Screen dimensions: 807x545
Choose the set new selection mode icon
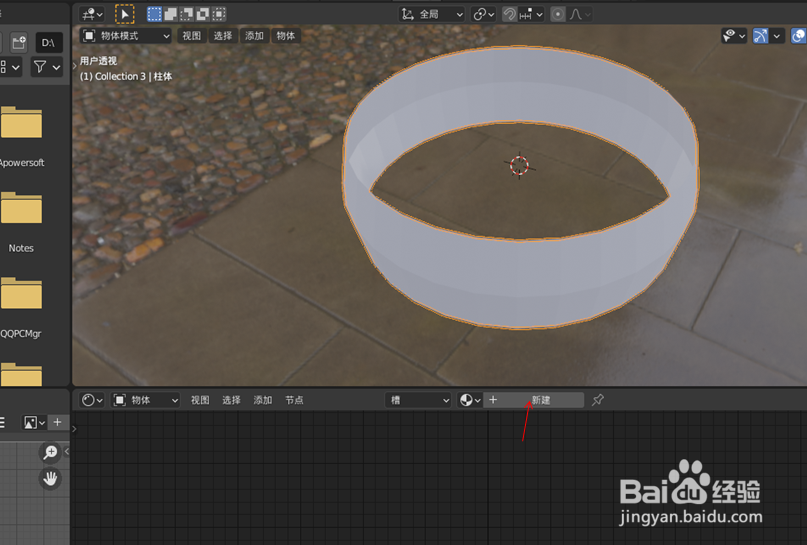click(154, 14)
